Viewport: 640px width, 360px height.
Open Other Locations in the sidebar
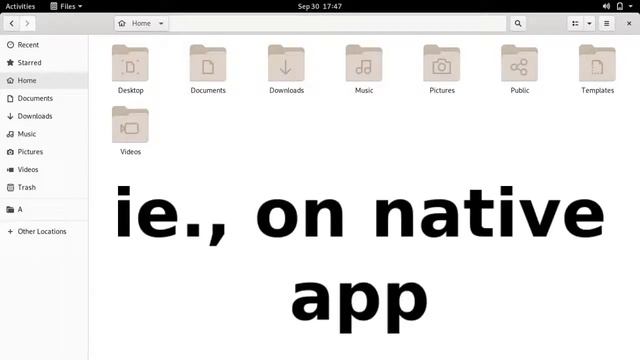point(44,231)
